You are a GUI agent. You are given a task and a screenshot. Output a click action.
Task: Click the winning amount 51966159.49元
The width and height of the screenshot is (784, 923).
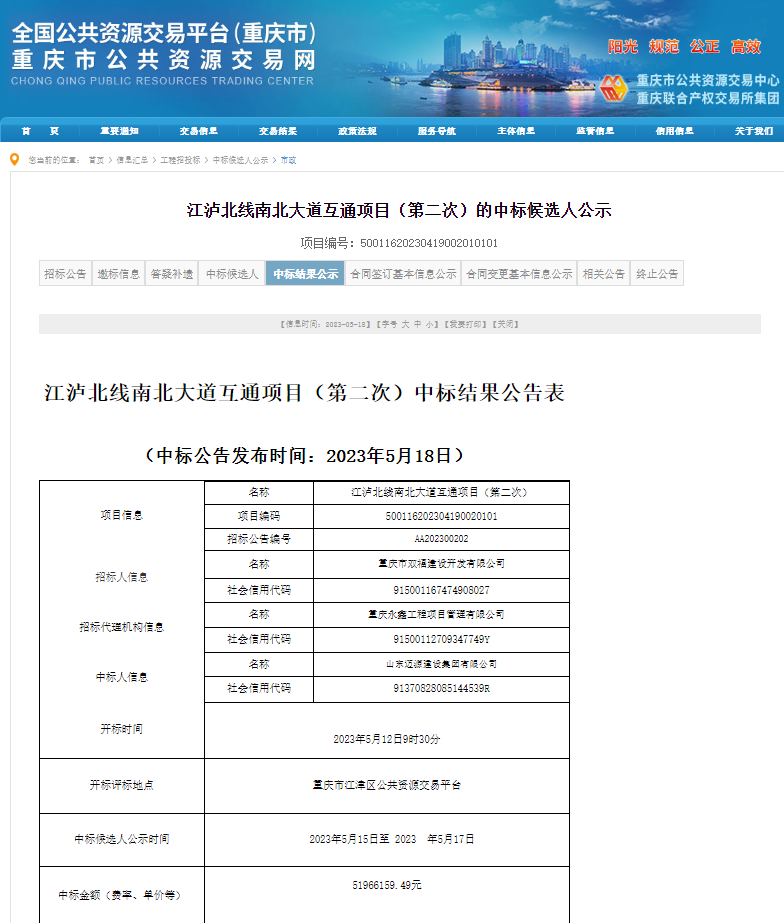pos(387,885)
